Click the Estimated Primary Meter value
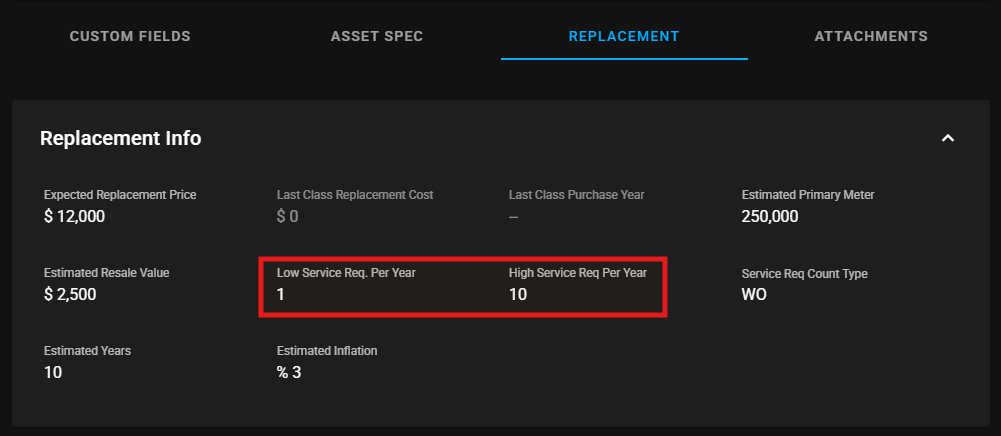The image size is (1001, 436). click(770, 215)
